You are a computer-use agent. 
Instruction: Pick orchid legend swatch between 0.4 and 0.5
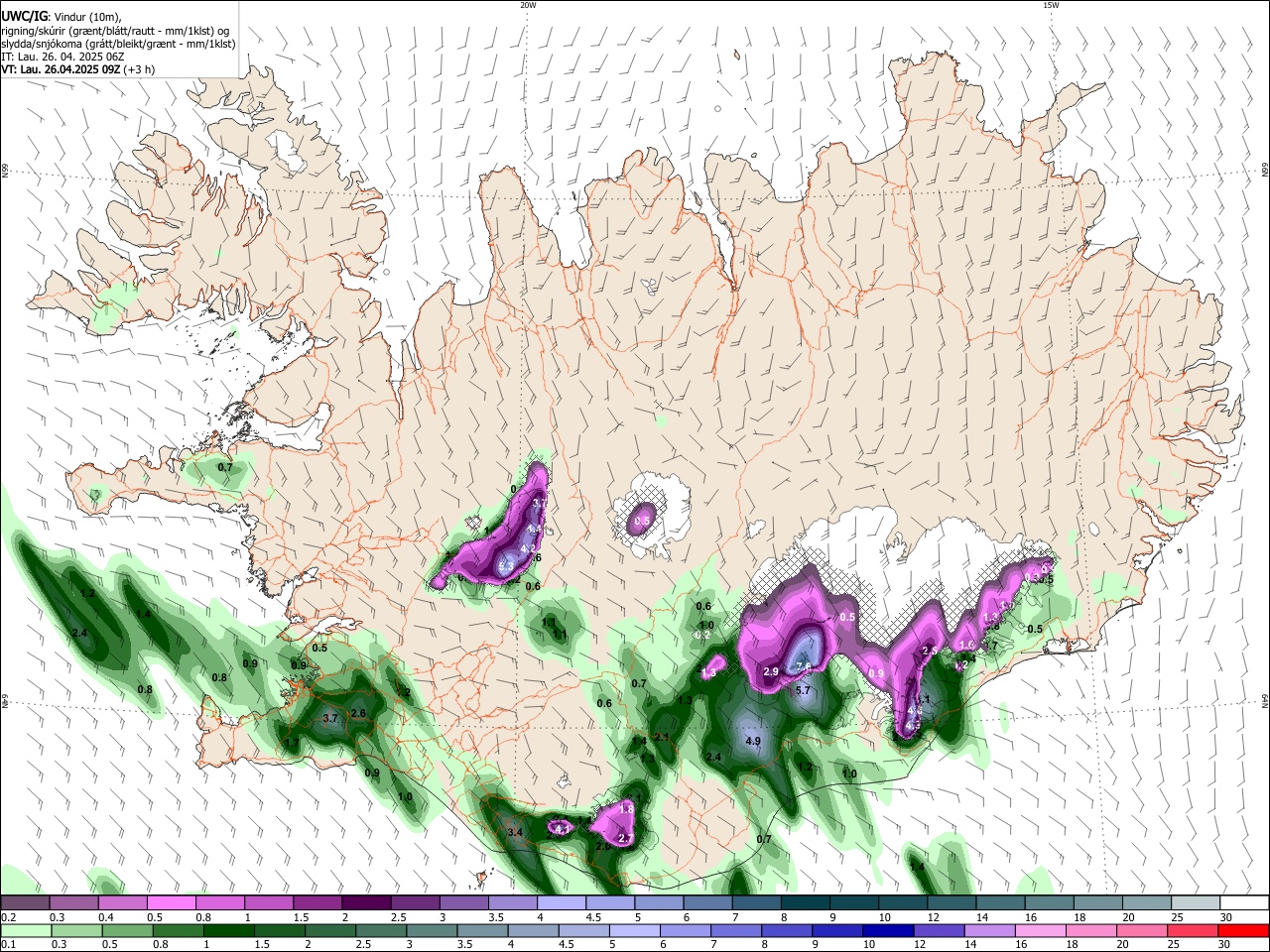coord(123,903)
